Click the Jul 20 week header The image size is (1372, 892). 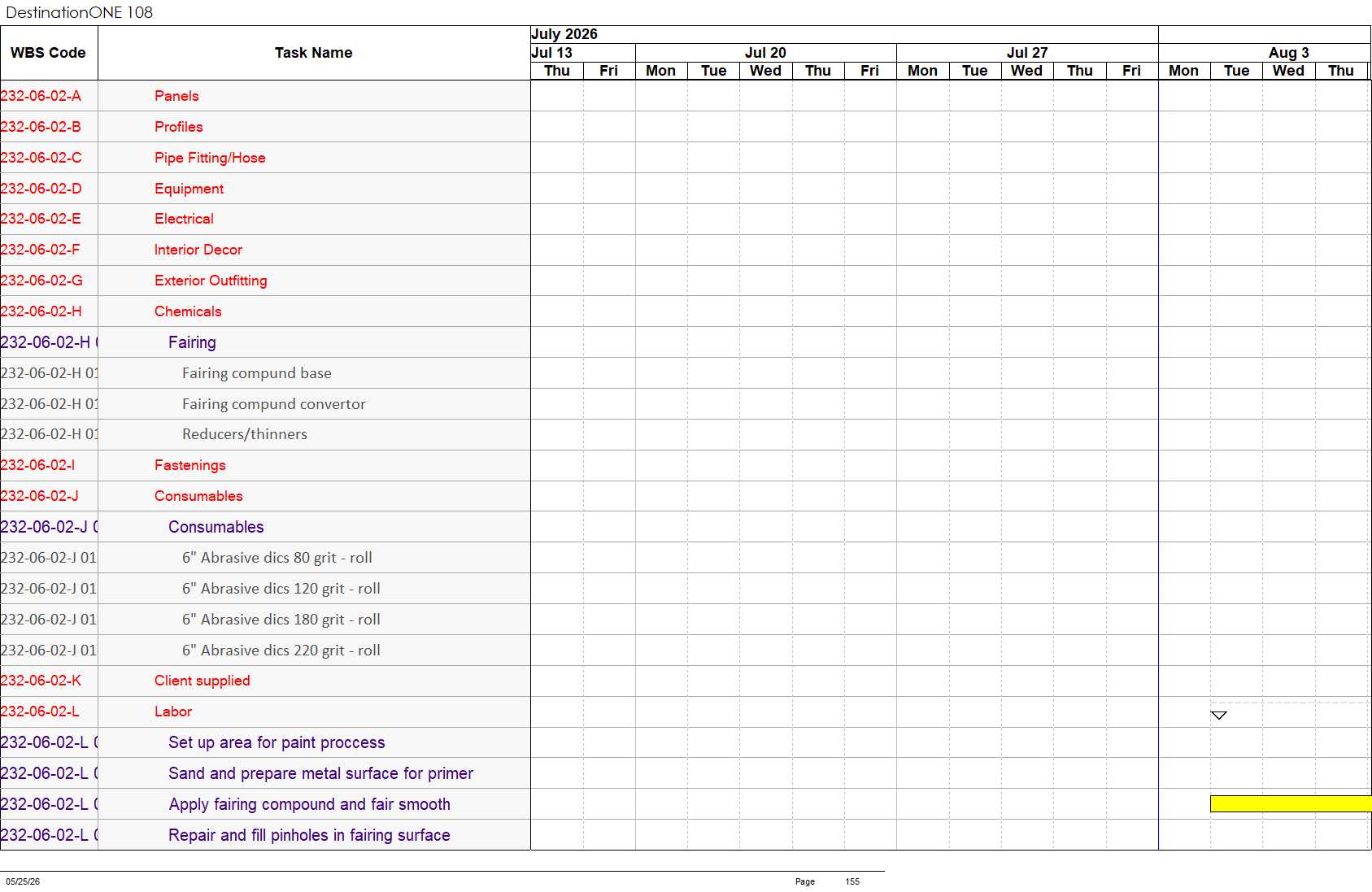(x=765, y=53)
